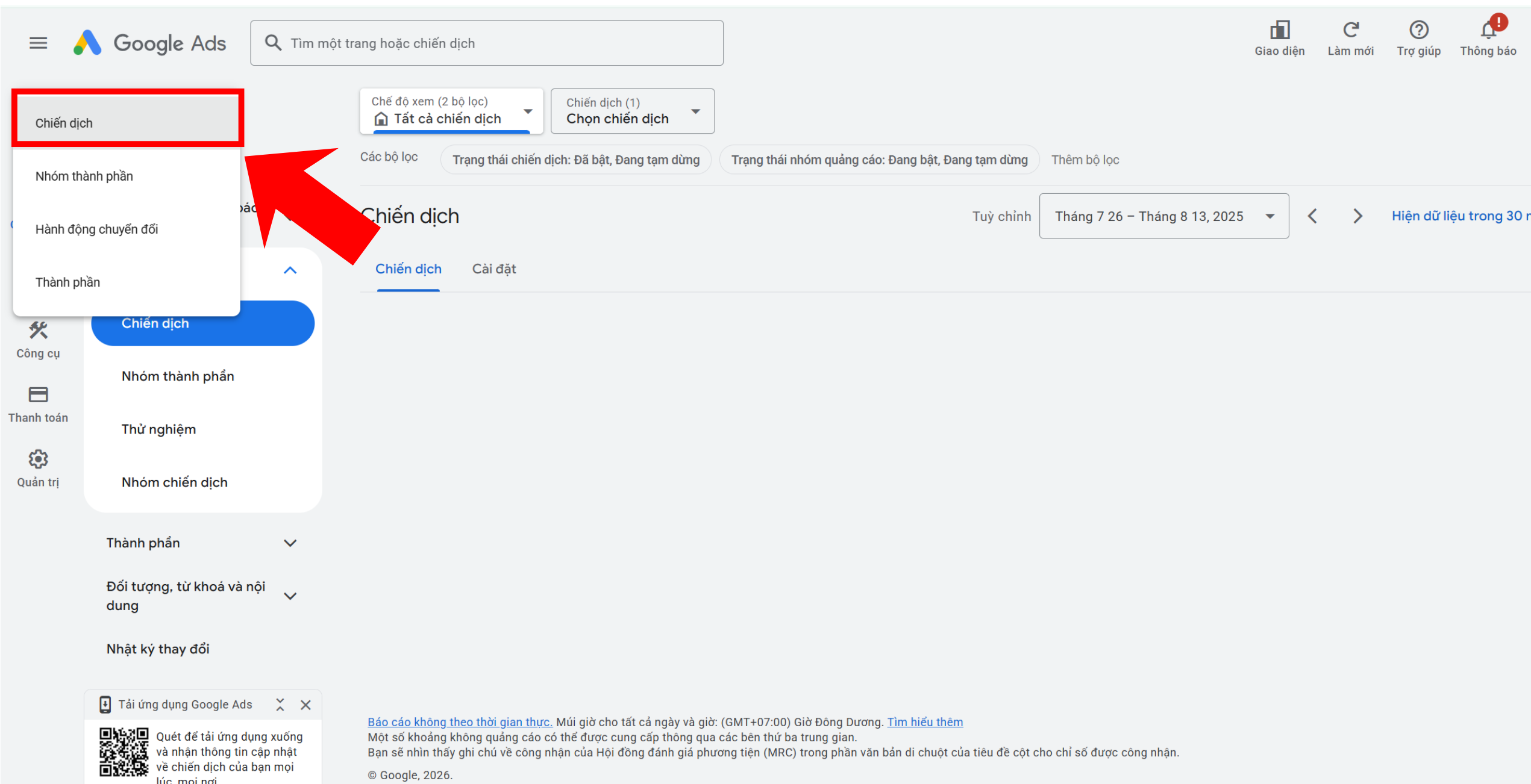Open Chọn chiến dịch dropdown

click(633, 111)
